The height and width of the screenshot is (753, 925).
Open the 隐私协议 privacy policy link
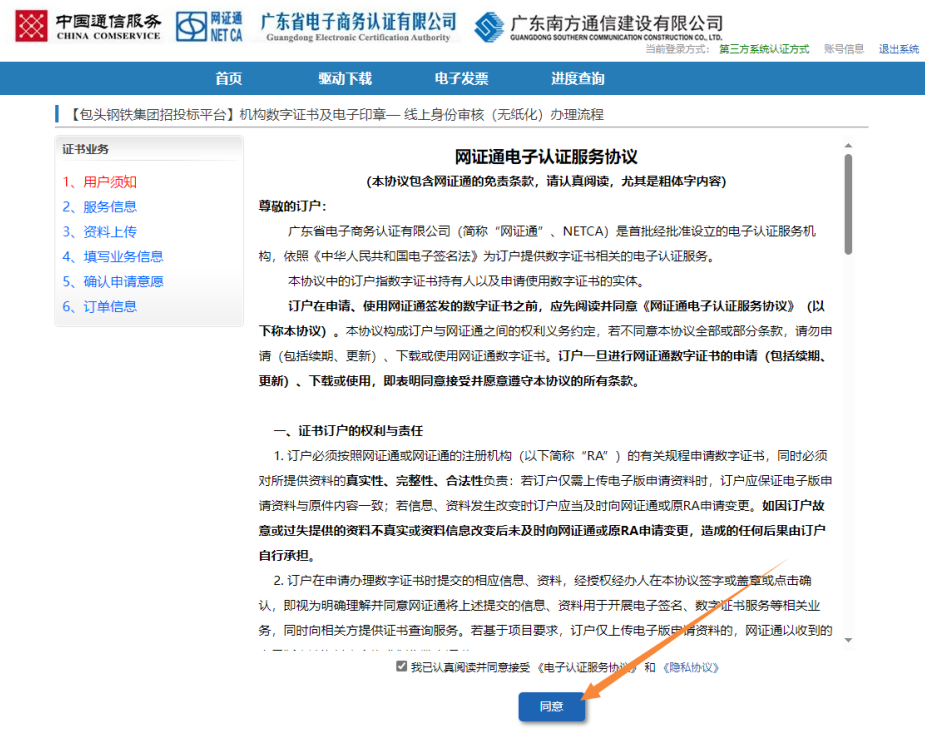[x=690, y=668]
